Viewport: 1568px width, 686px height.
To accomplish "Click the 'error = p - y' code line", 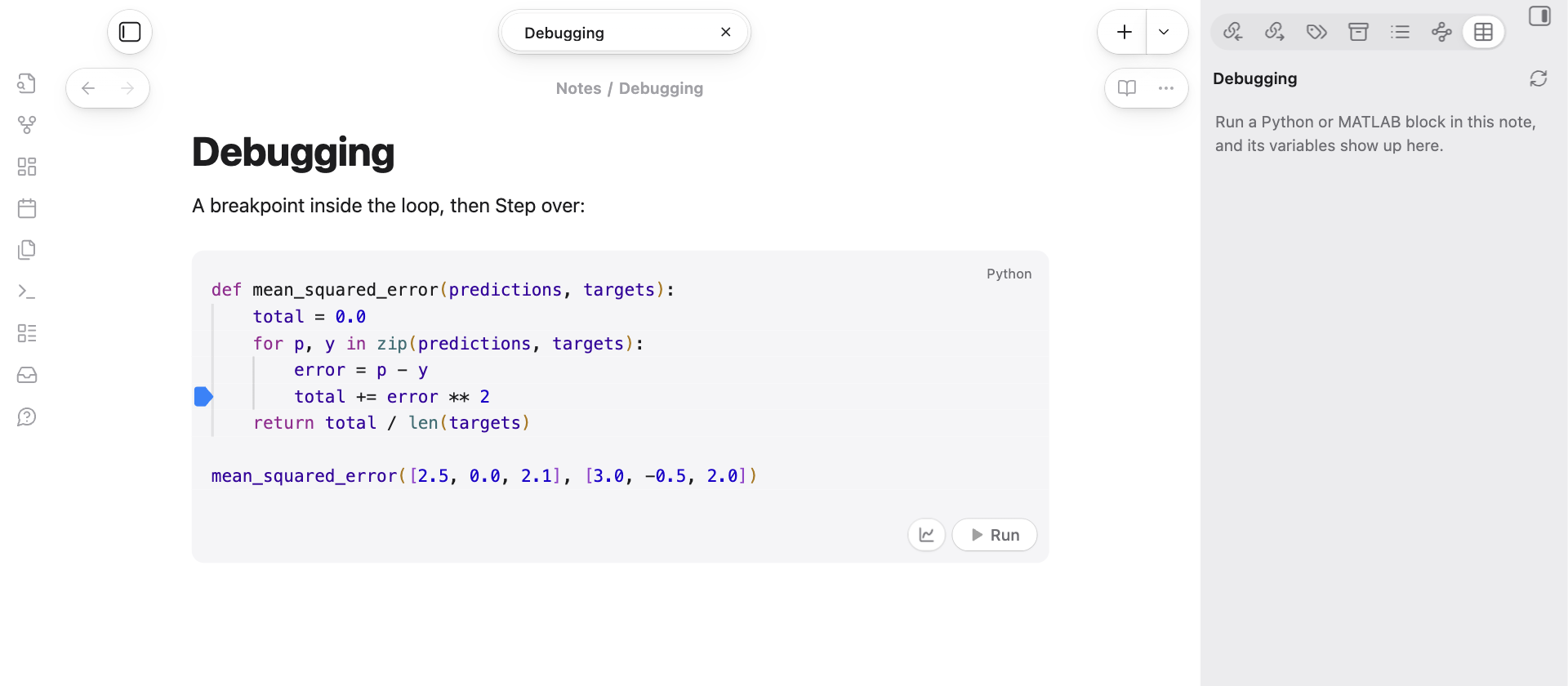I will point(361,370).
